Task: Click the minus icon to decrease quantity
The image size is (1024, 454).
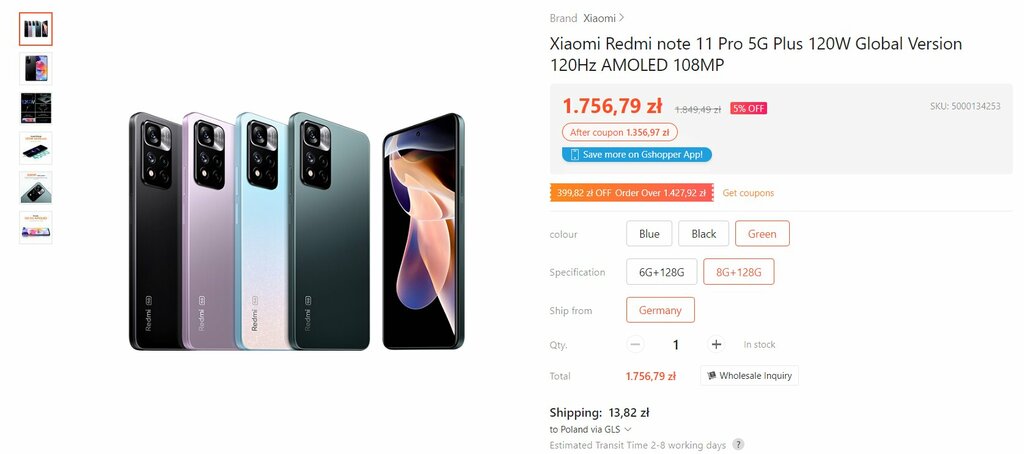Action: coord(635,344)
